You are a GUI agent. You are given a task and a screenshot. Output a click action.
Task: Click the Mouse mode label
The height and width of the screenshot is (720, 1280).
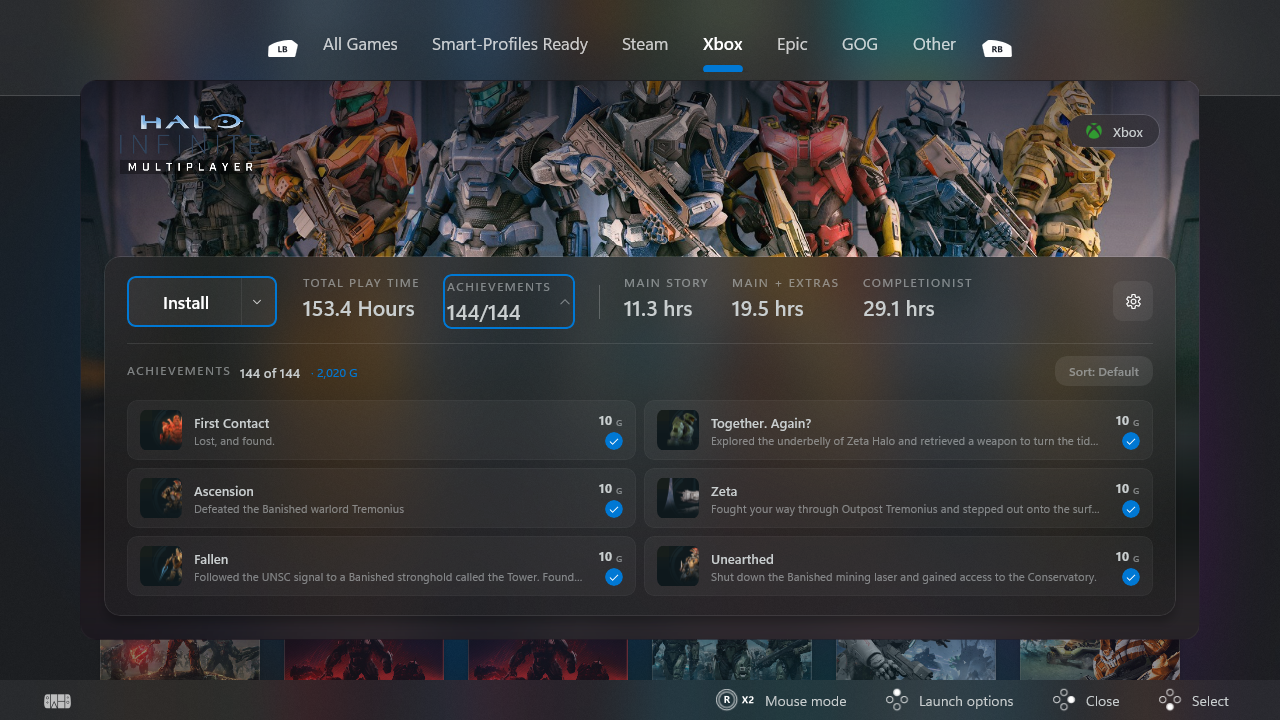pos(806,701)
